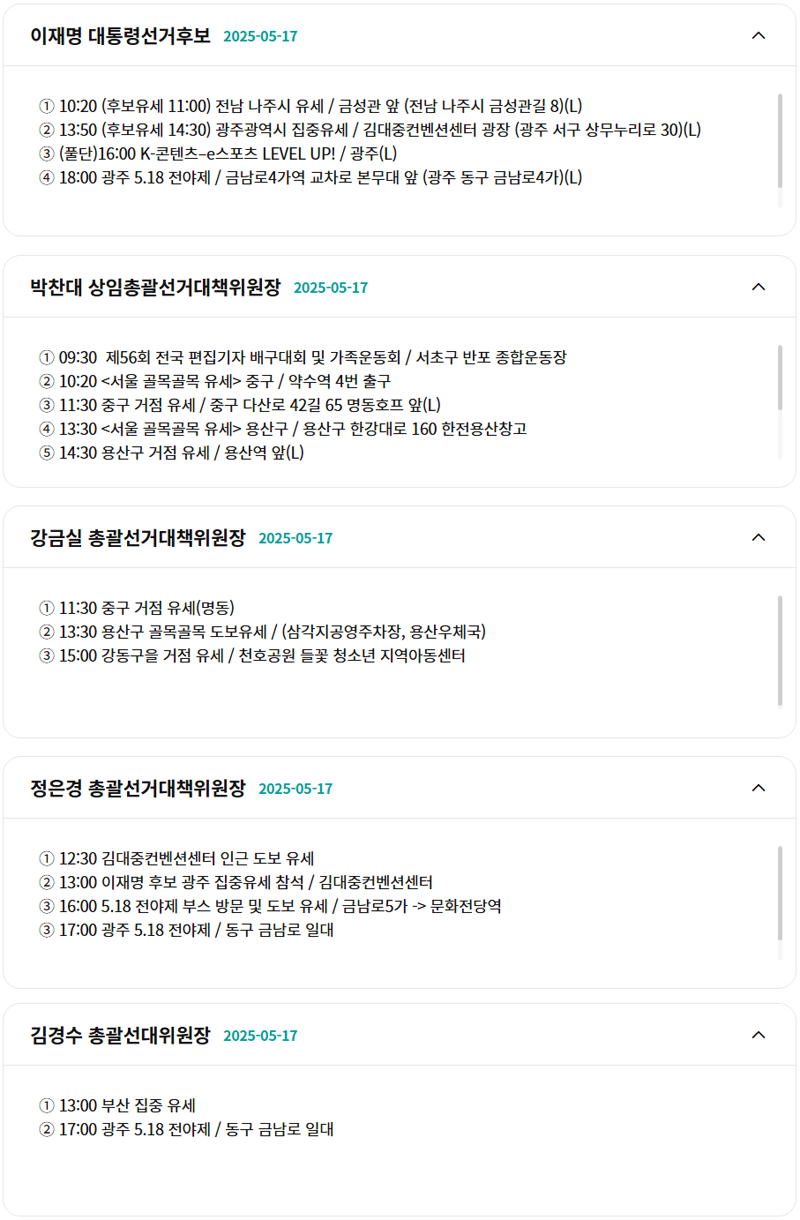Click the scrollbar in 강금실 schedule box

(780, 651)
